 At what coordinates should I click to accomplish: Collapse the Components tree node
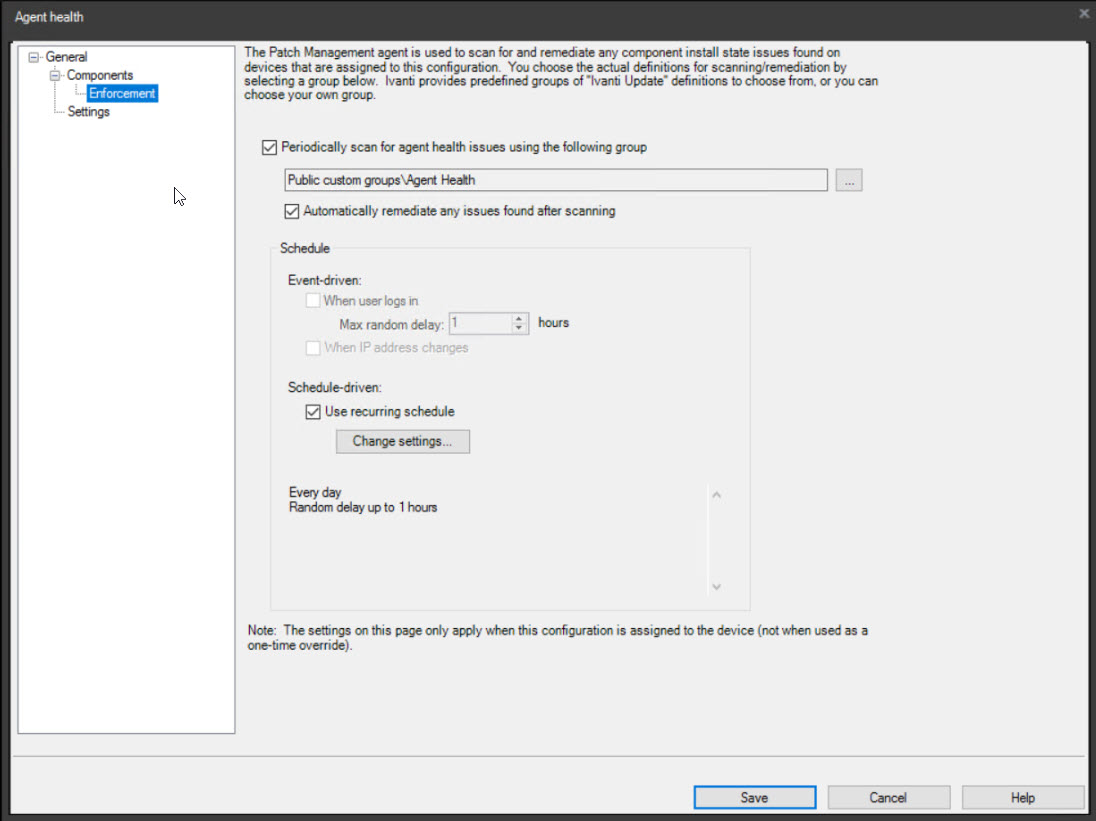[x=56, y=76]
